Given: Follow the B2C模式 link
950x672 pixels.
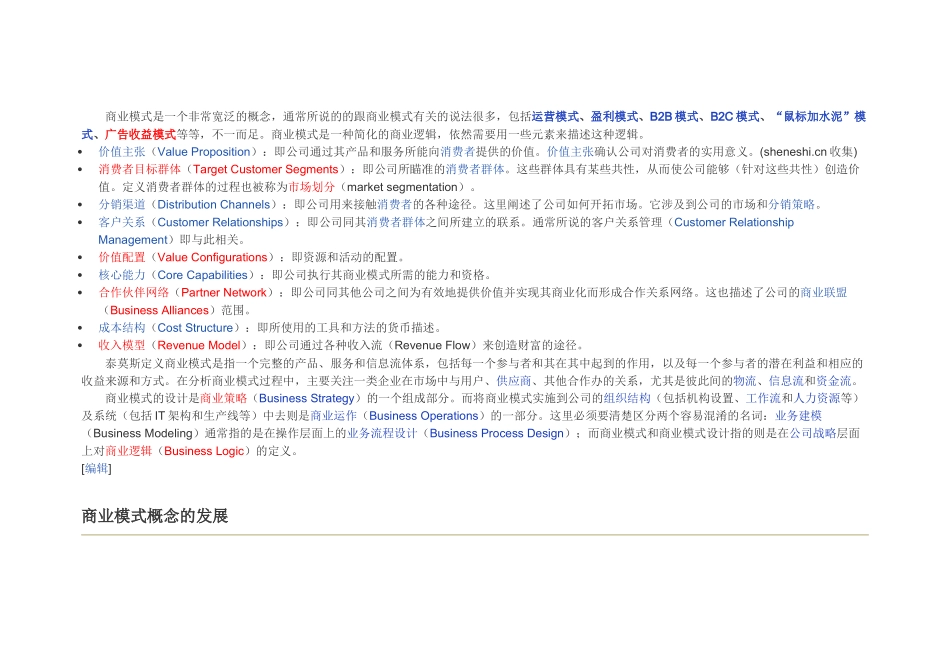Looking at the screenshot, I should pos(735,116).
